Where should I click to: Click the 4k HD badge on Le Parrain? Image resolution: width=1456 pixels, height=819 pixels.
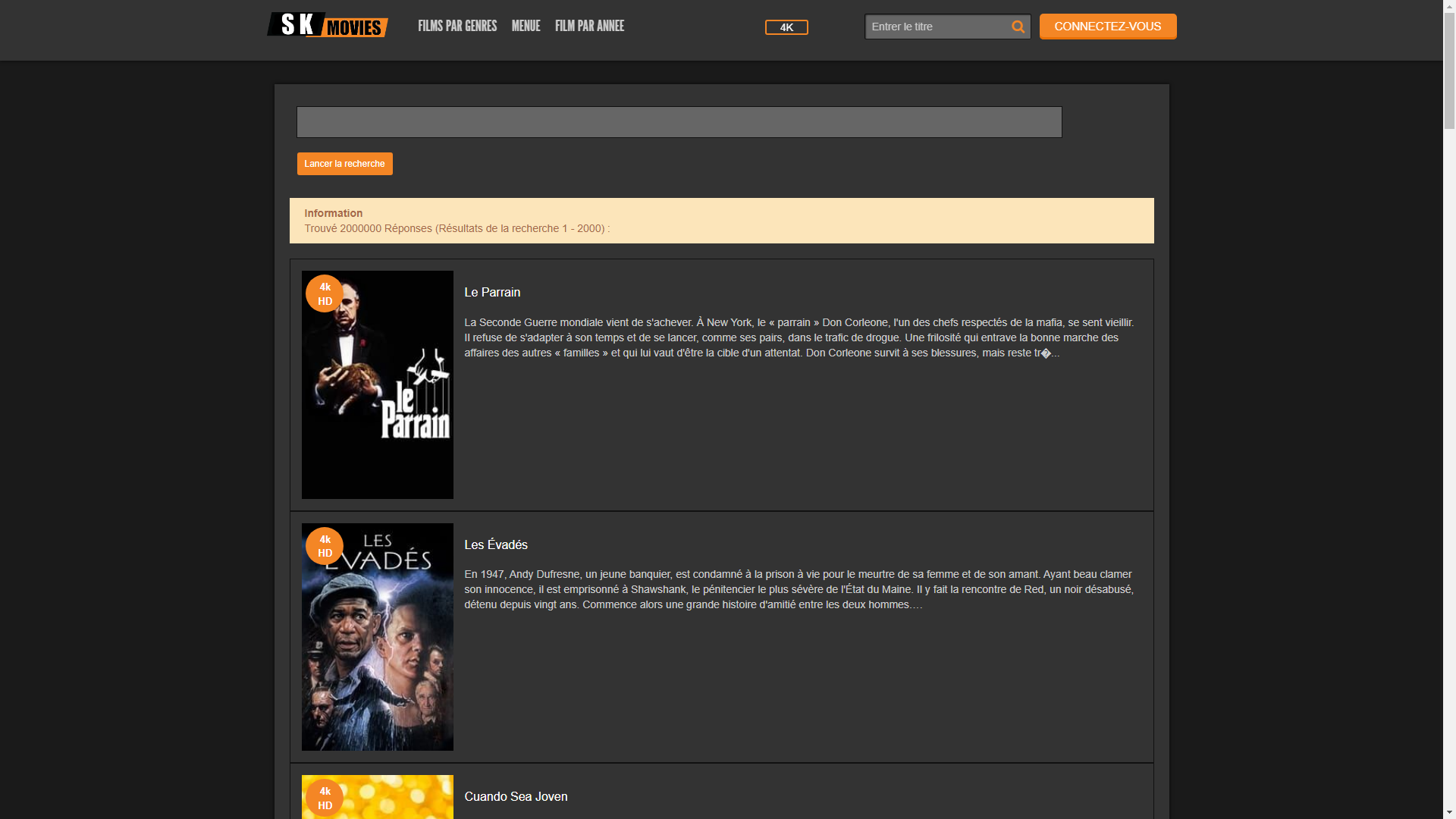[325, 293]
